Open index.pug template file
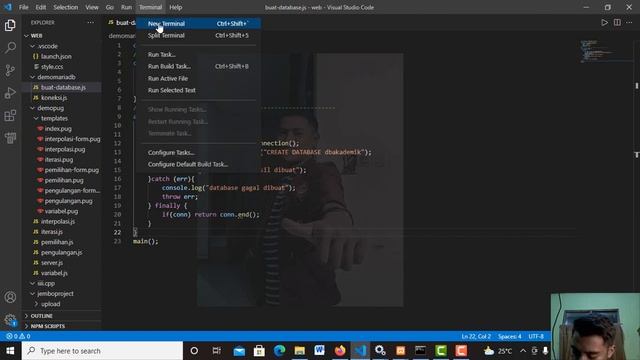This screenshot has width=640, height=360. 58,129
